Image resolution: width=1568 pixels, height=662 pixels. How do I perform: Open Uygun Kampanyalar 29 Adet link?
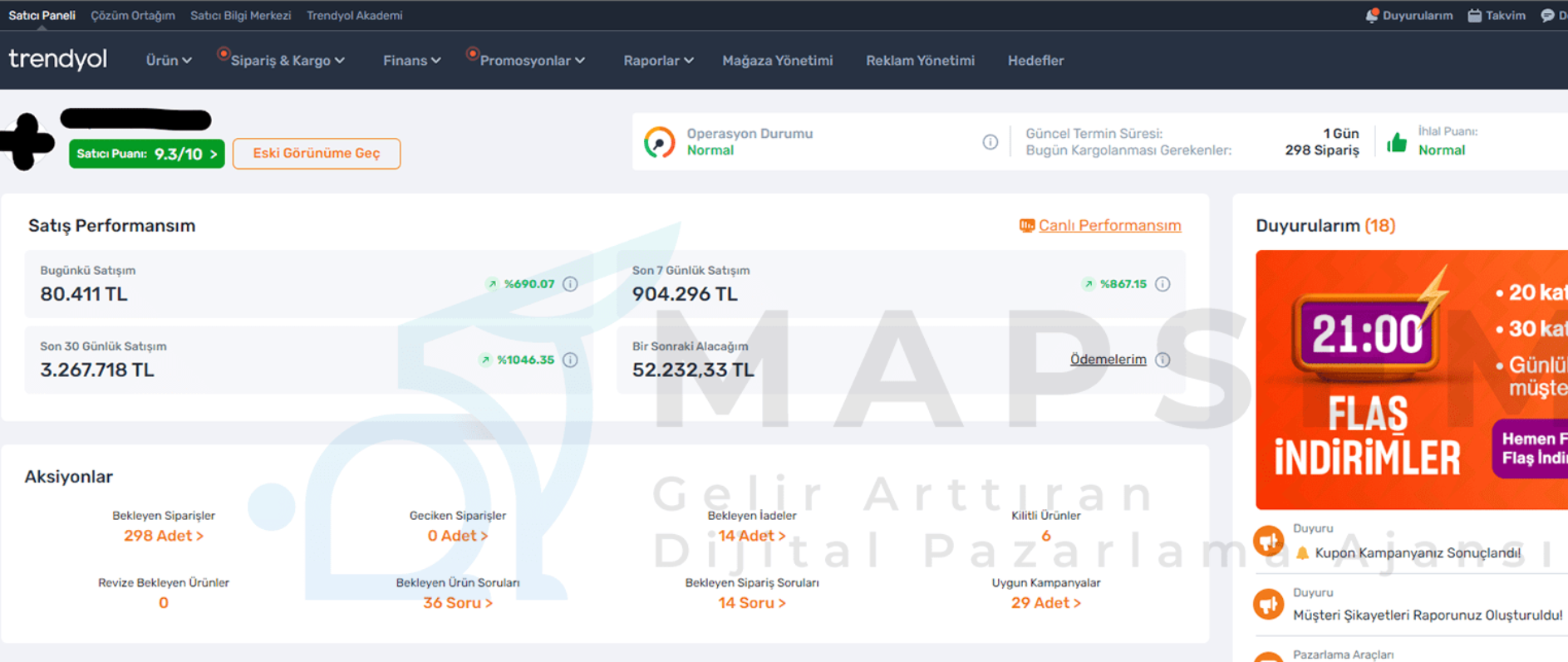click(x=1046, y=603)
